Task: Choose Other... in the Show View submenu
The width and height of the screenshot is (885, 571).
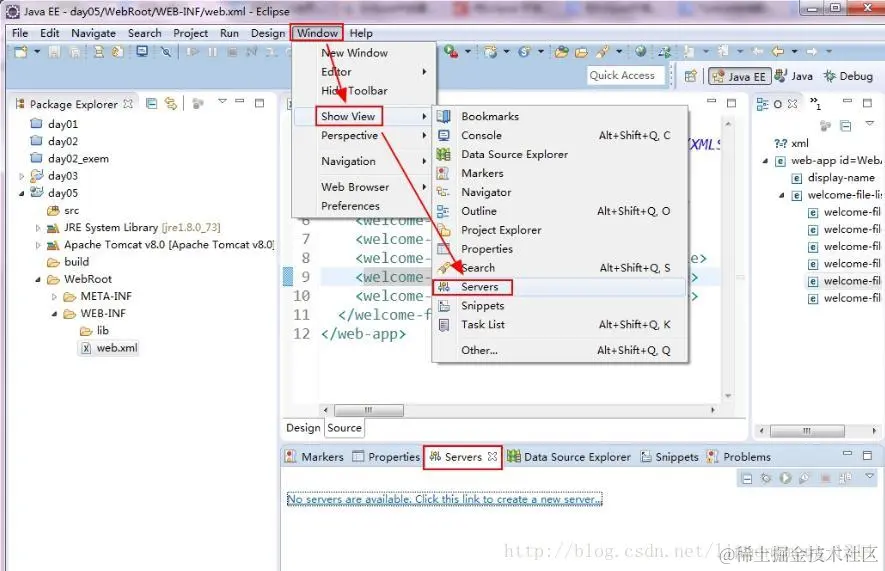Action: [x=559, y=350]
